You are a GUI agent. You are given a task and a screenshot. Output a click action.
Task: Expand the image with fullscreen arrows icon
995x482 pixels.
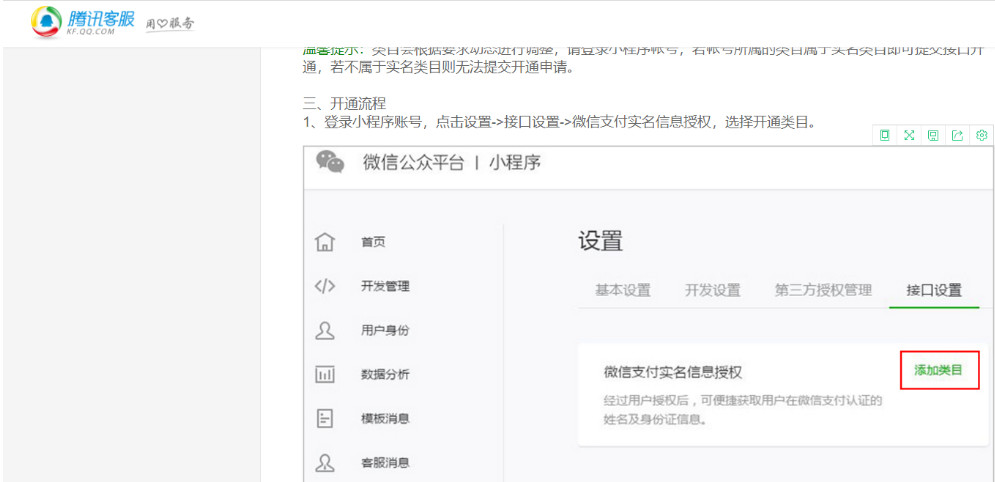pyautogui.click(x=909, y=135)
